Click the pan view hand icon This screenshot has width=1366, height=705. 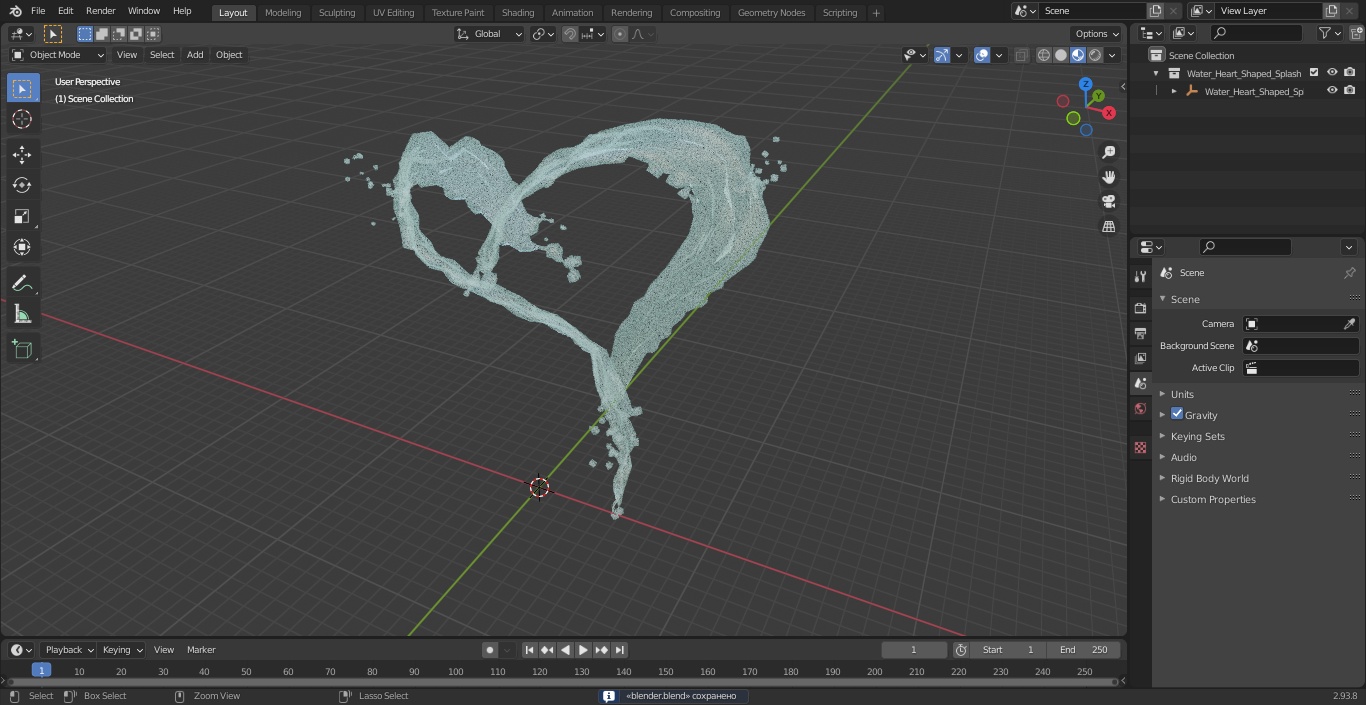pyautogui.click(x=1109, y=177)
